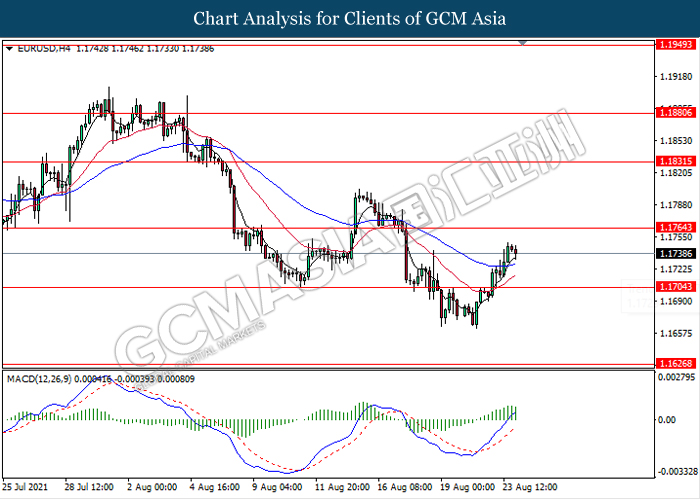
Task: Click the current price 1.17386 label
Action: [676, 254]
